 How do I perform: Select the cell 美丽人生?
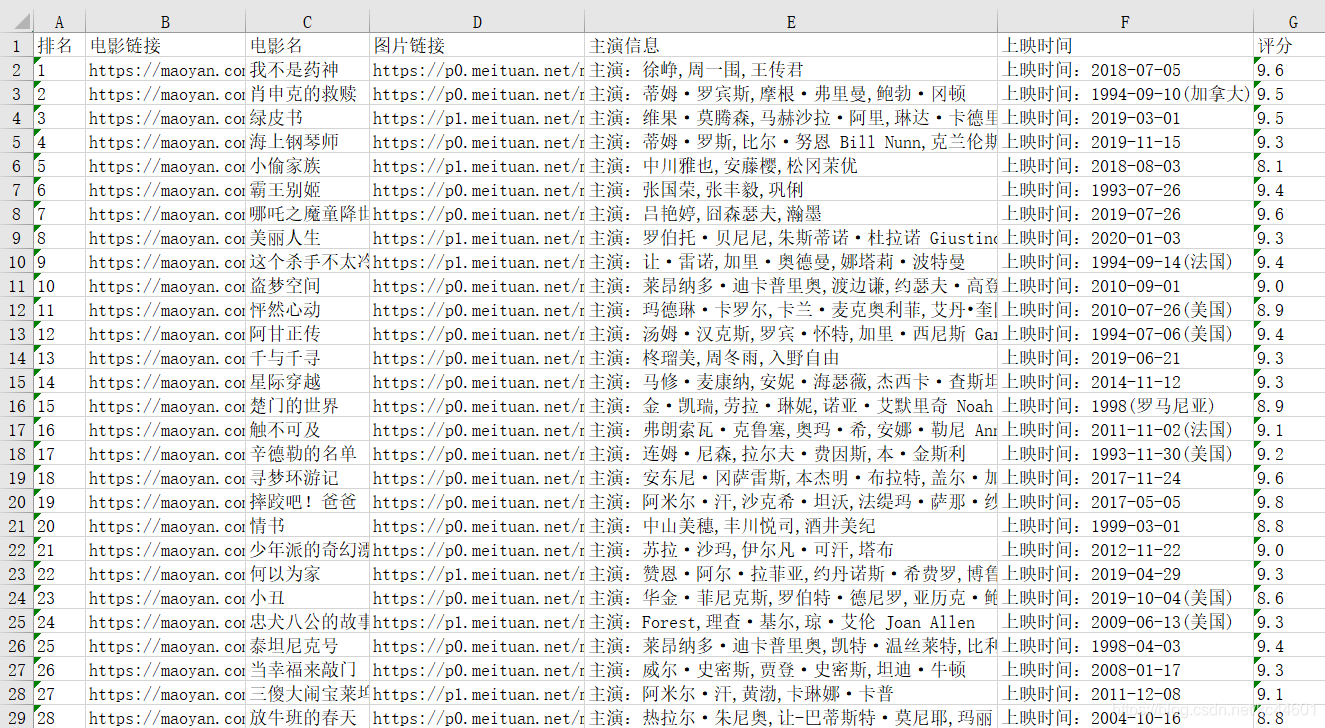(x=307, y=238)
